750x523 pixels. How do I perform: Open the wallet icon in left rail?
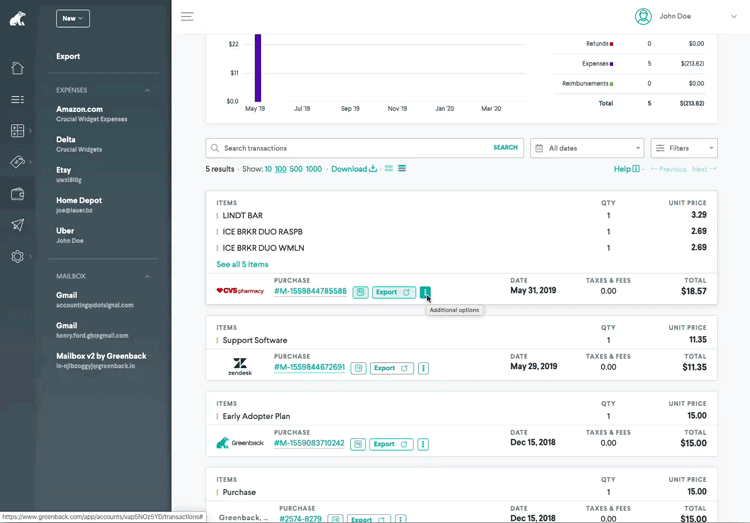click(17, 194)
